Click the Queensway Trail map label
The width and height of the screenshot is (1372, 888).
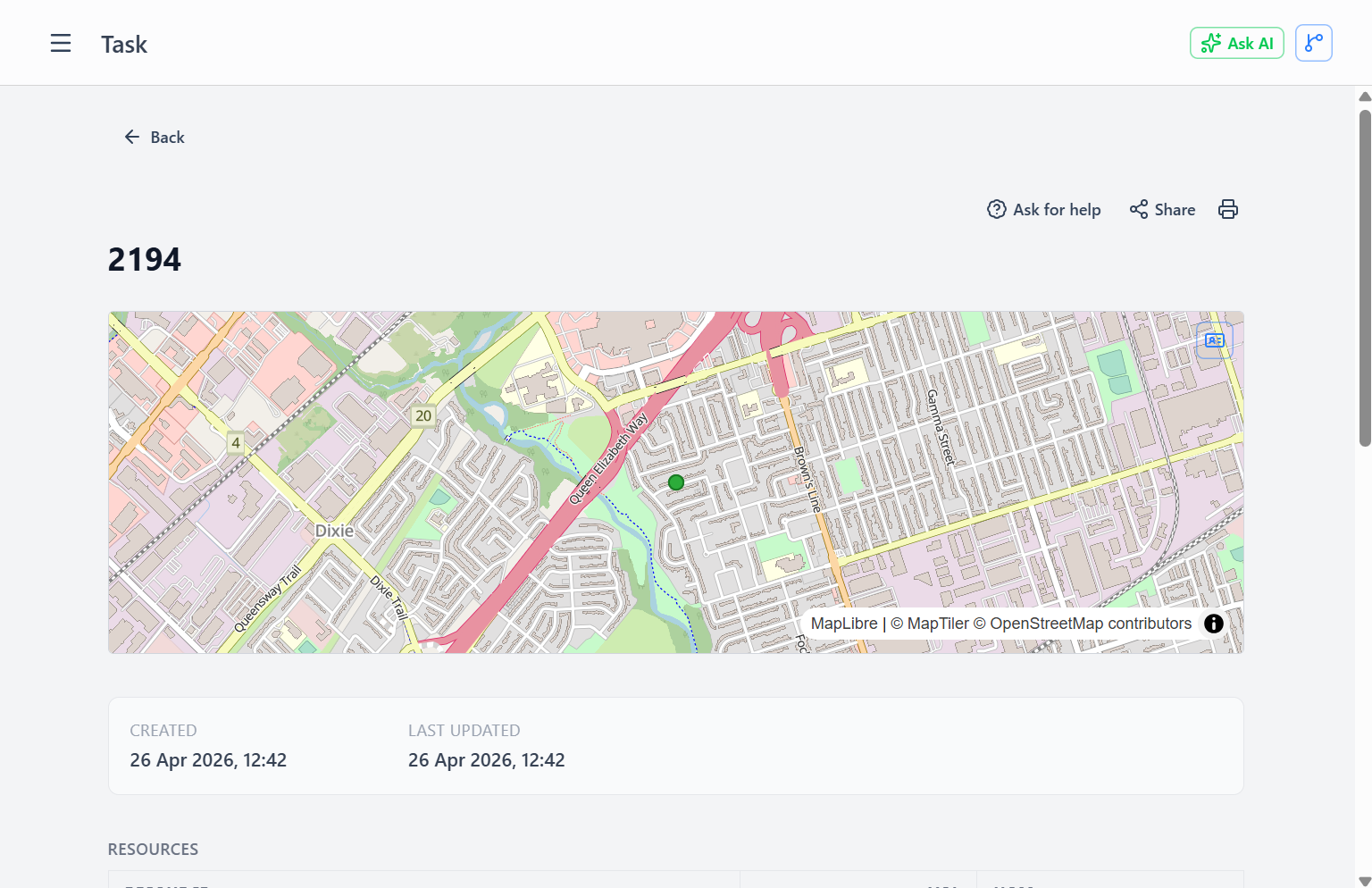pos(267,599)
